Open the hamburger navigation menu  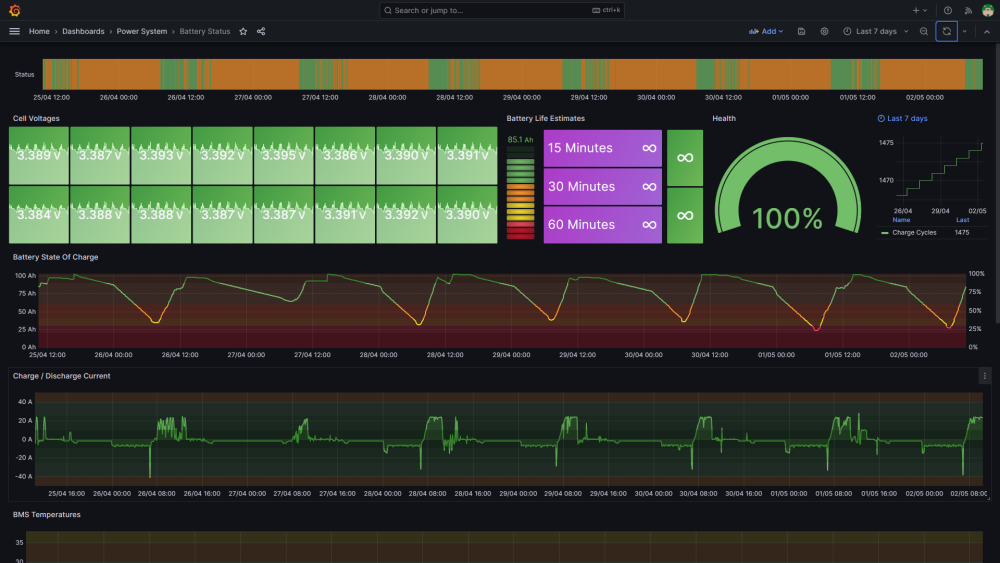coord(14,31)
